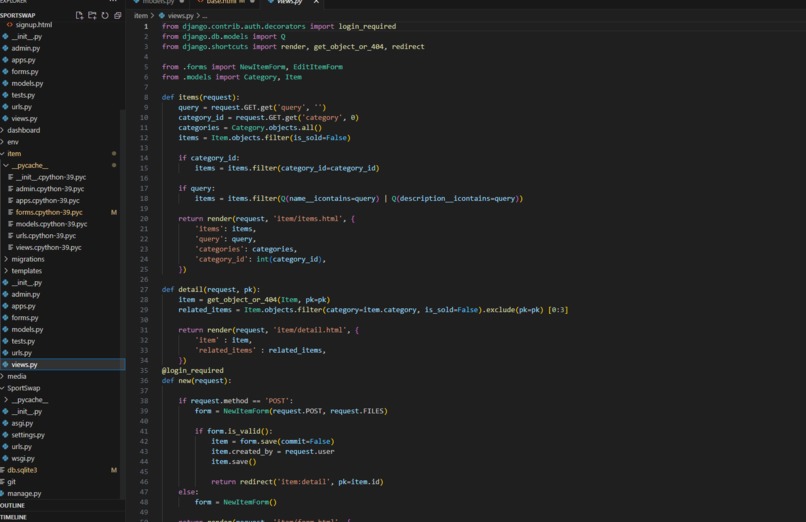Screen dimensions: 806x522
Task: Open signup.html in the file tree
Action: [33, 25]
